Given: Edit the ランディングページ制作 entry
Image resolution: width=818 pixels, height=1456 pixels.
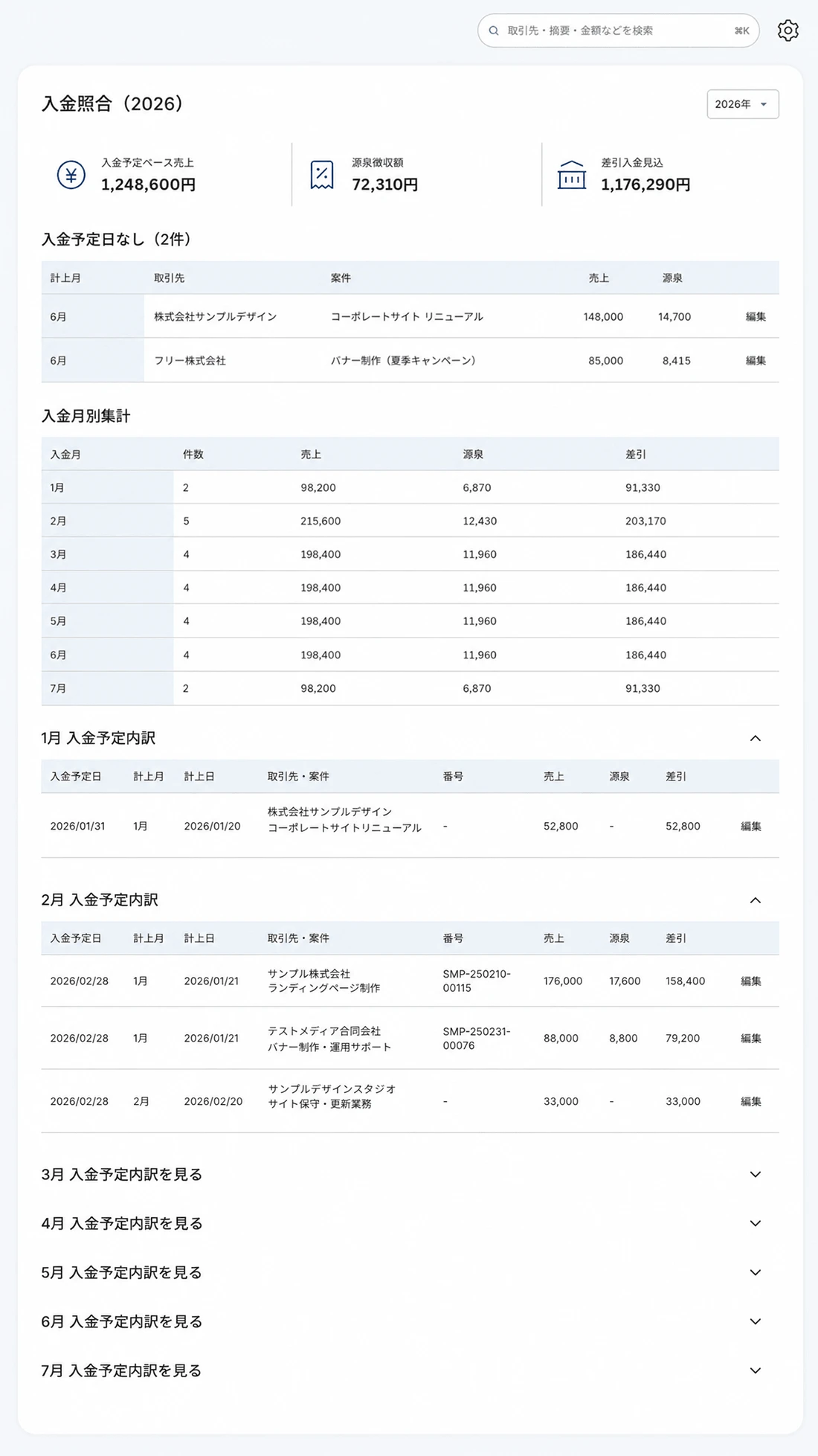Looking at the screenshot, I should [751, 981].
